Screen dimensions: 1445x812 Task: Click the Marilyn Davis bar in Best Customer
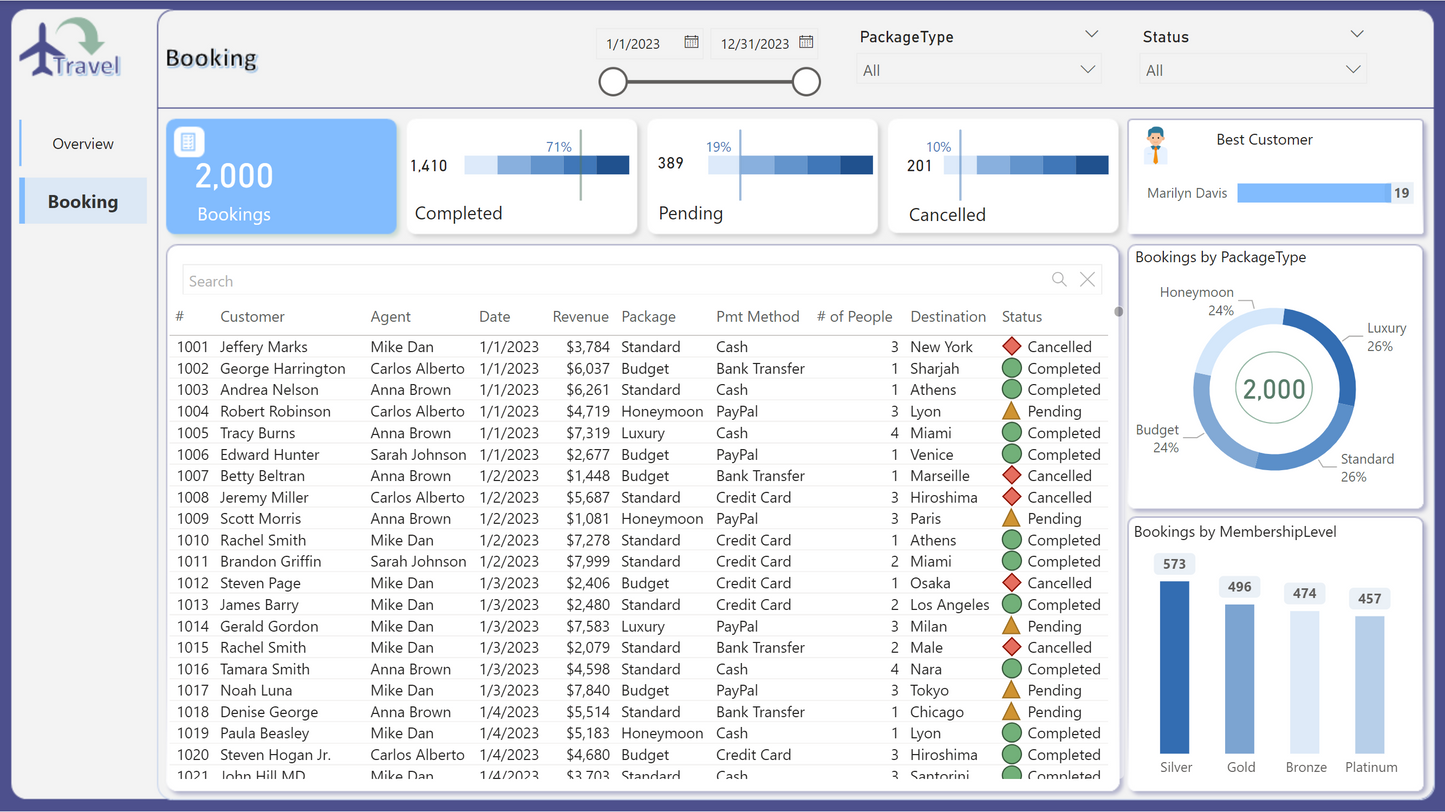tap(1313, 193)
